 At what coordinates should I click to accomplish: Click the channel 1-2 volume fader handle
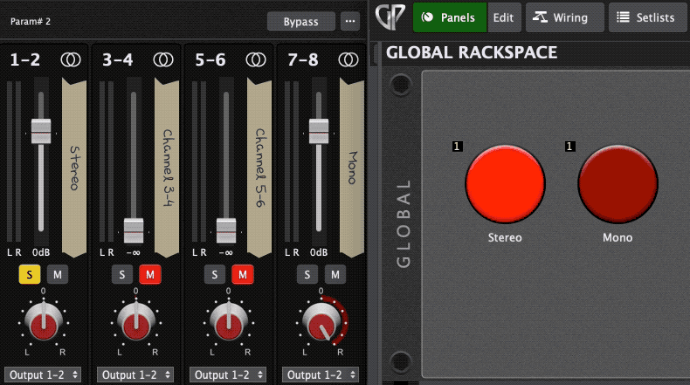coord(41,131)
